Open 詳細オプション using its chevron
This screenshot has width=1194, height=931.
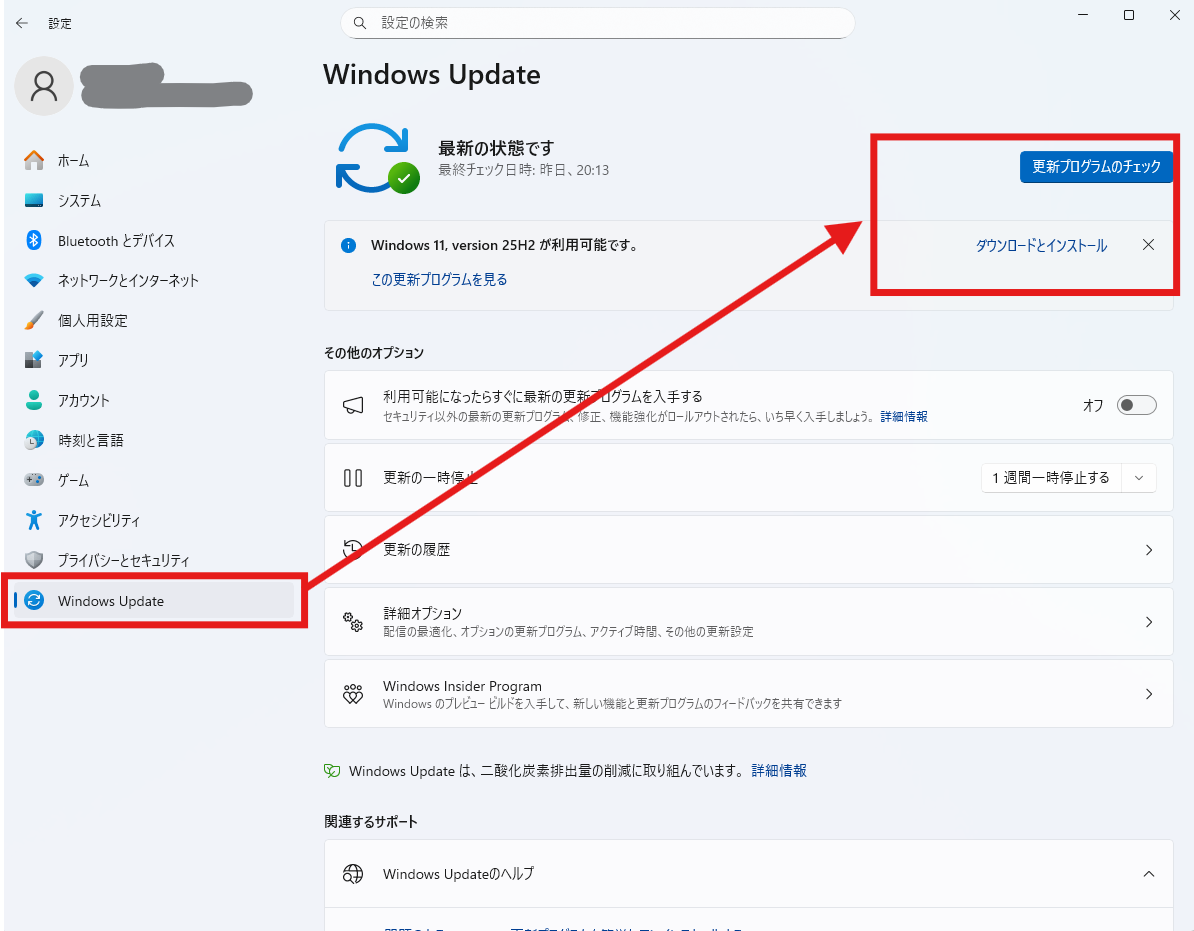pyautogui.click(x=1149, y=622)
